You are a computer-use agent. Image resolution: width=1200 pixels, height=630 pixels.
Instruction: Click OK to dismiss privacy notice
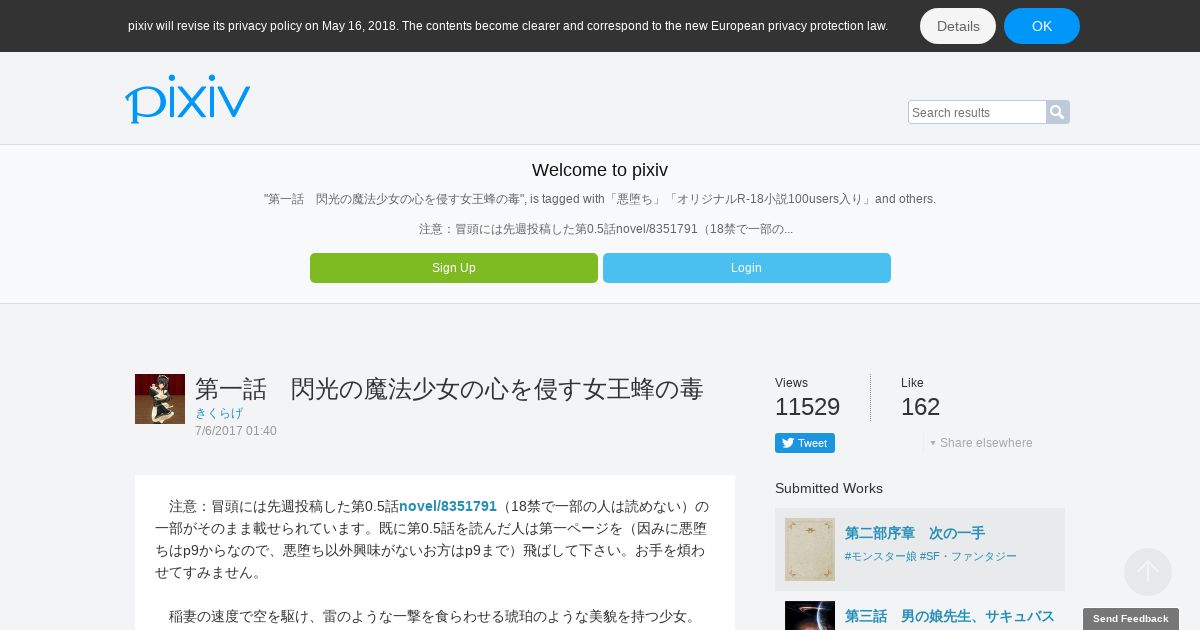click(1042, 26)
